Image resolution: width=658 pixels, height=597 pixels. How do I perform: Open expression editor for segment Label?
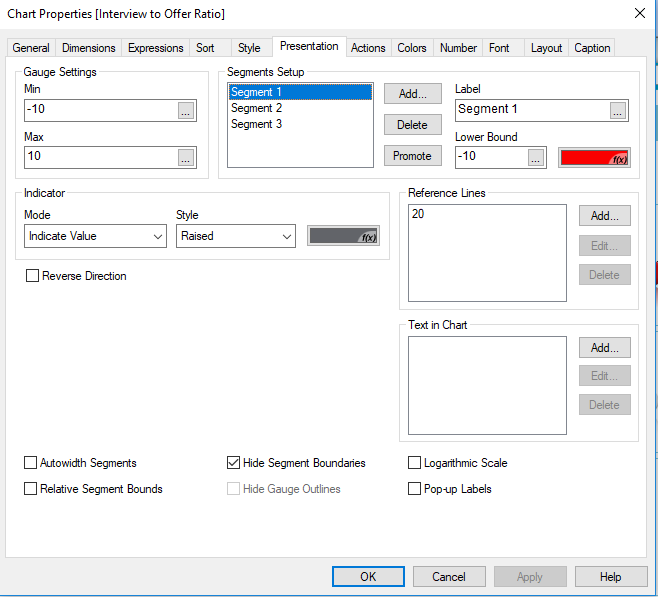point(617,110)
